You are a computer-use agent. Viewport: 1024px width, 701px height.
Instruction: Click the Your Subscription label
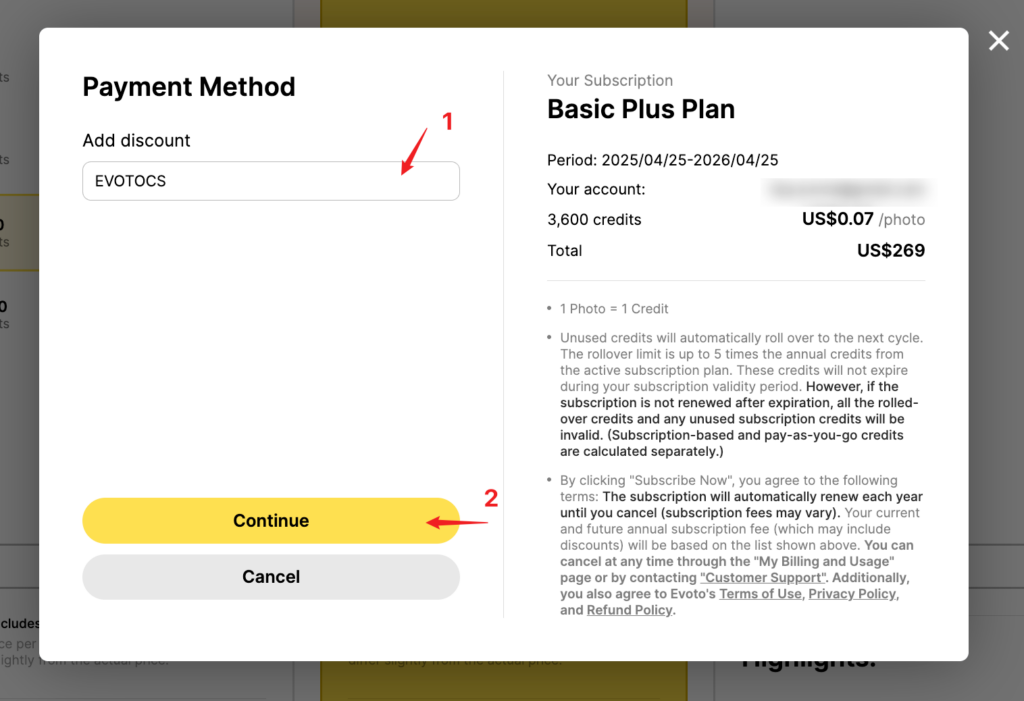click(610, 80)
